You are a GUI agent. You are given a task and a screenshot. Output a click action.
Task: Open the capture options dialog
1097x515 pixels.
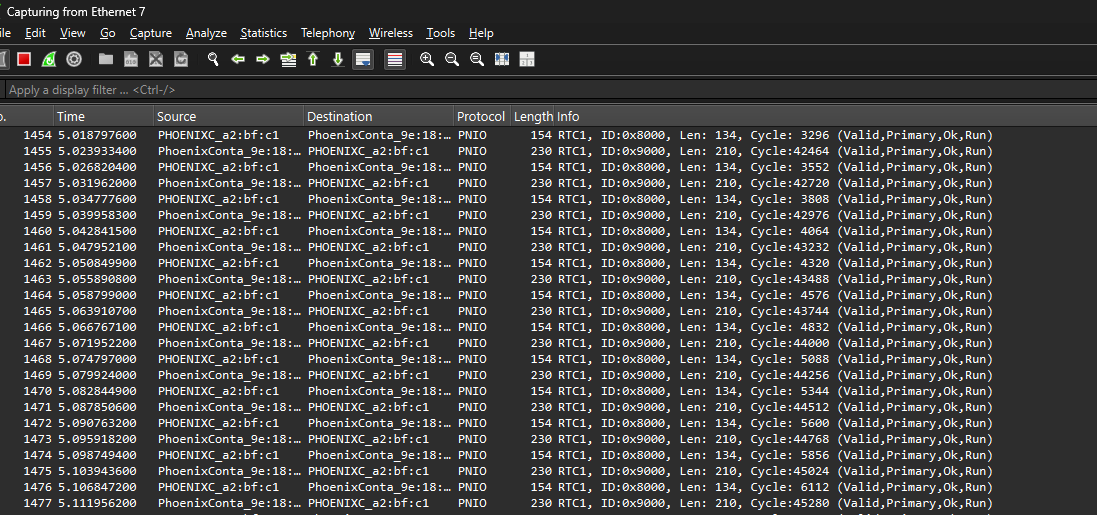pyautogui.click(x=74, y=60)
